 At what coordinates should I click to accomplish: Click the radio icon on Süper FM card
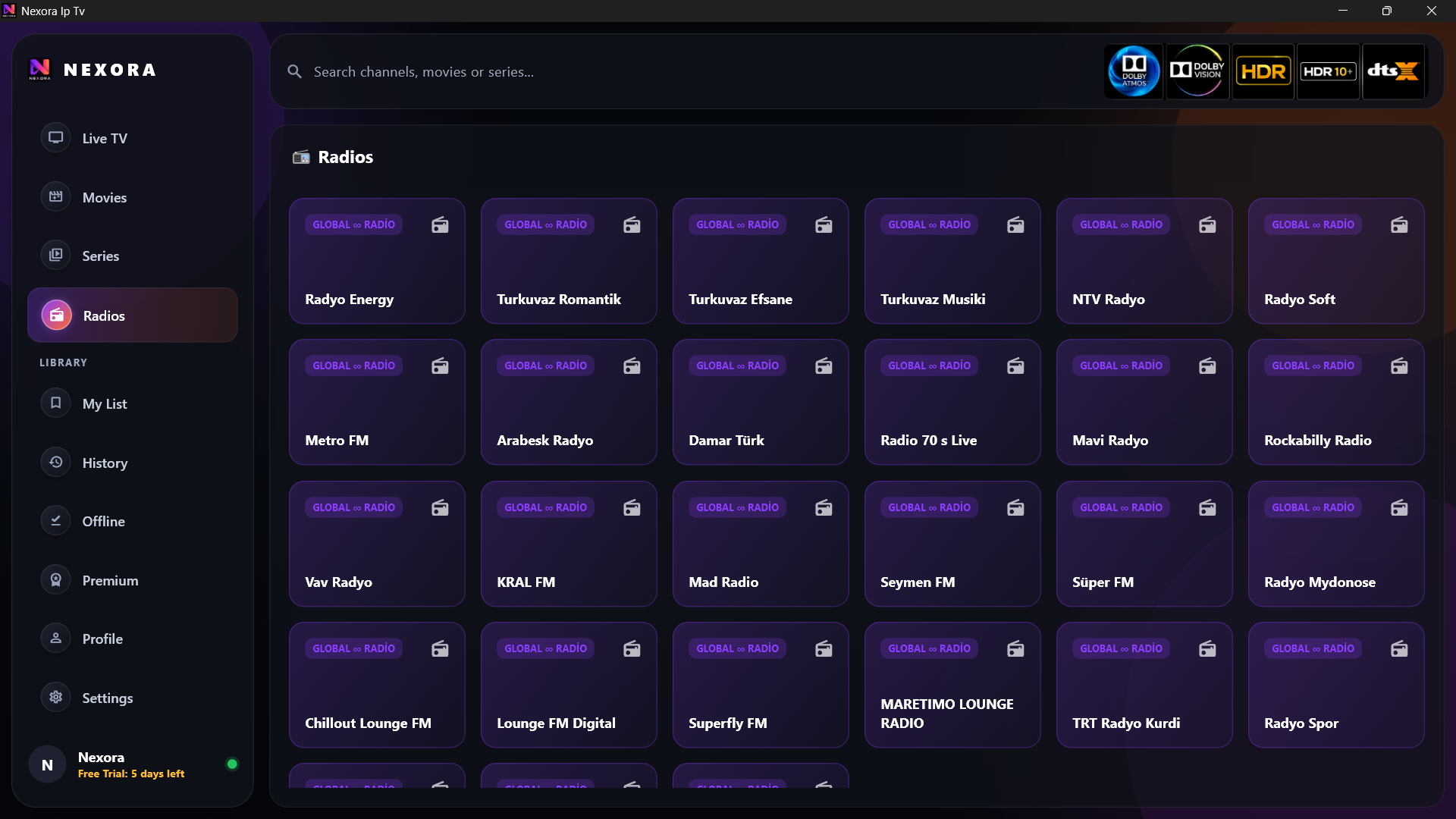coord(1207,507)
